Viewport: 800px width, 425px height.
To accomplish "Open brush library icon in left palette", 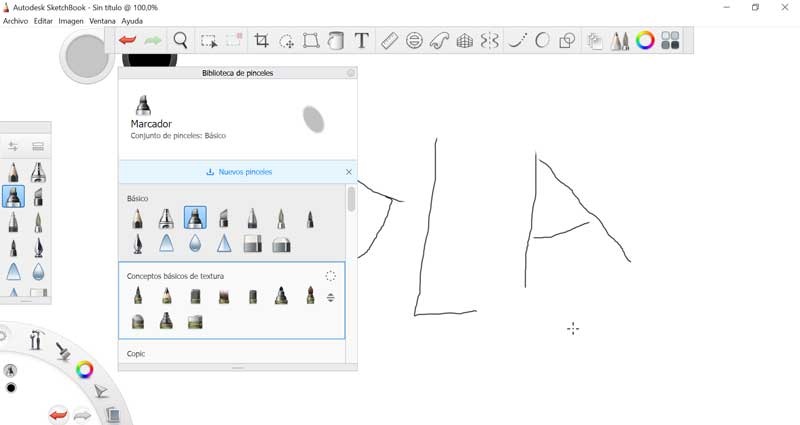I will pyautogui.click(x=38, y=147).
